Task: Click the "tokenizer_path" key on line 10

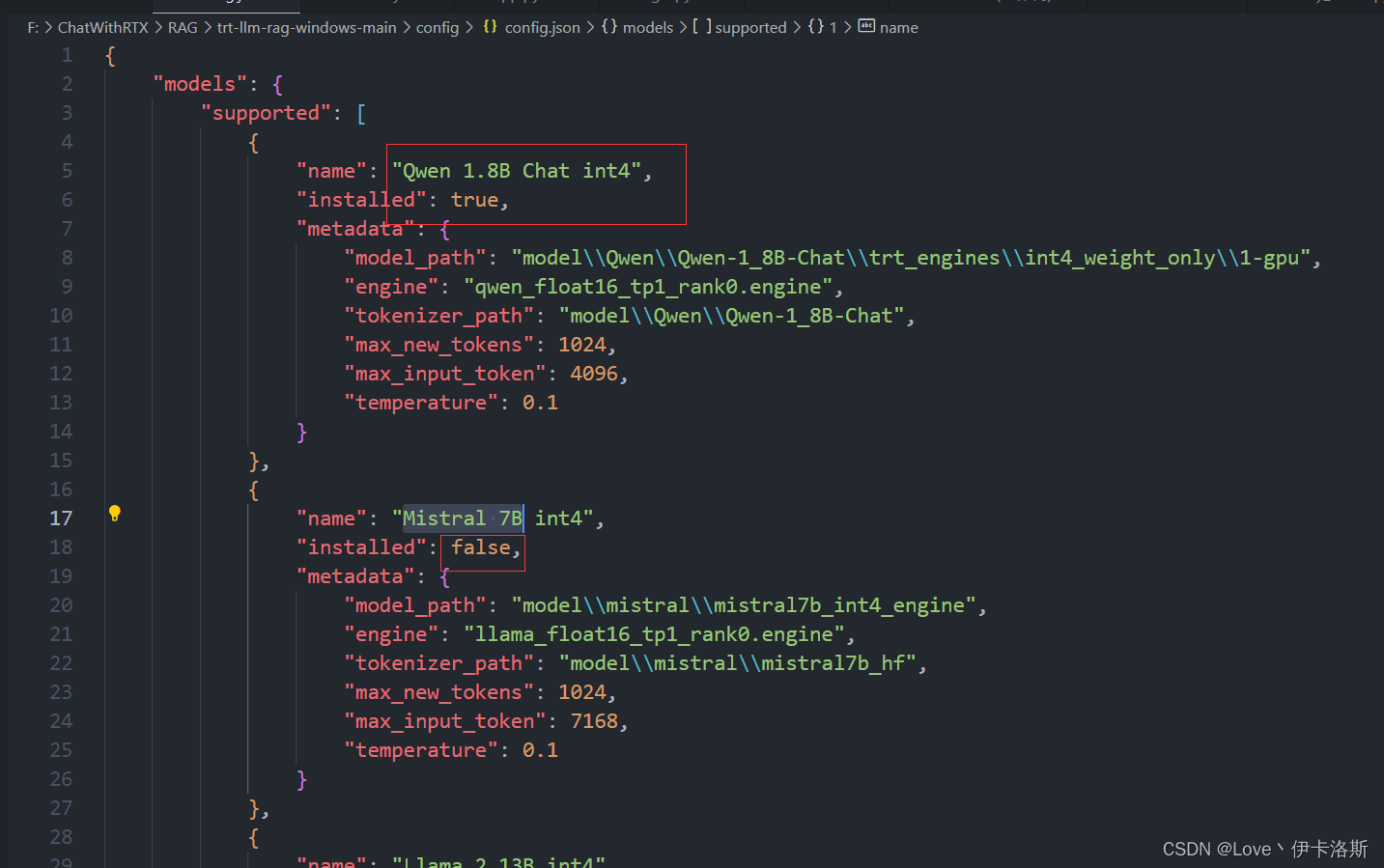Action: 438,316
